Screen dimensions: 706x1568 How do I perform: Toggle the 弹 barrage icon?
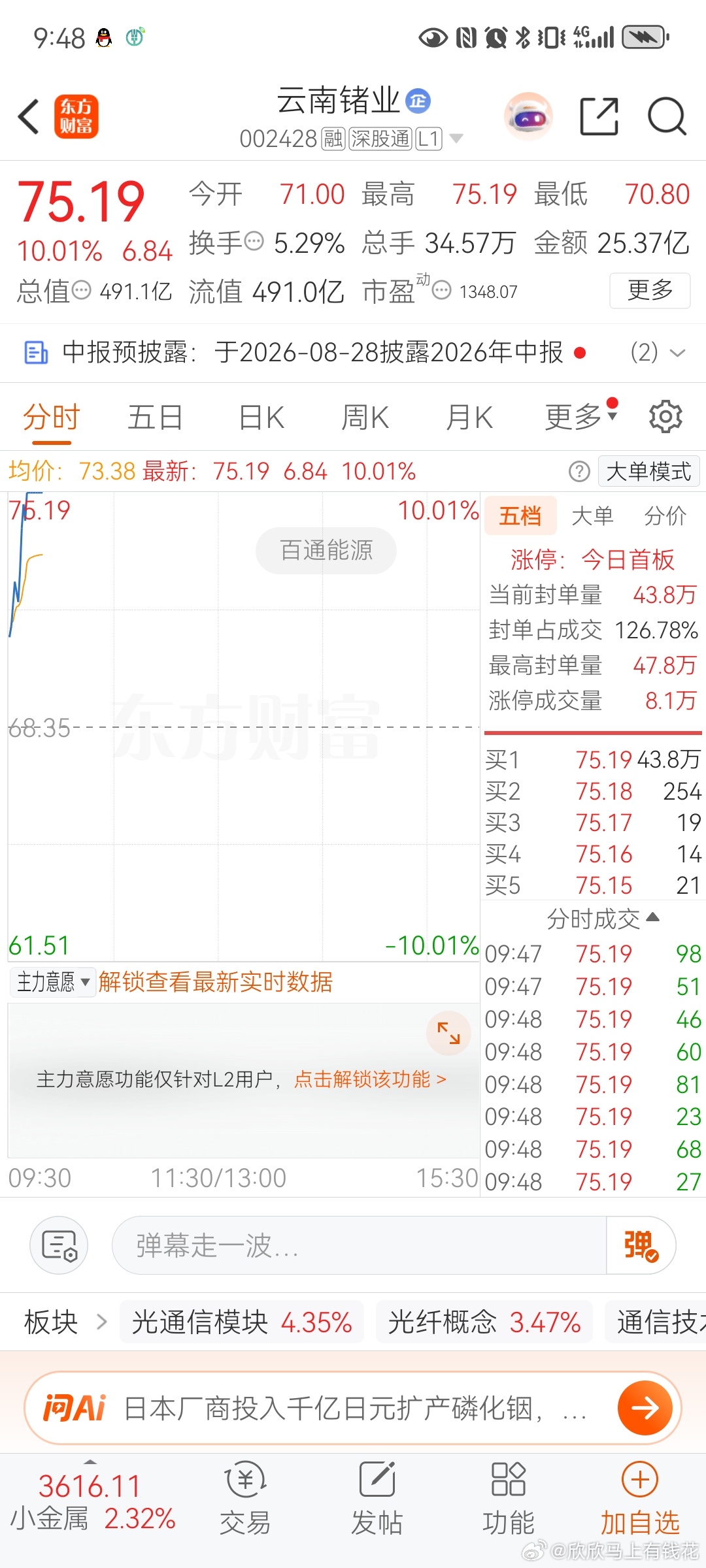(641, 1245)
